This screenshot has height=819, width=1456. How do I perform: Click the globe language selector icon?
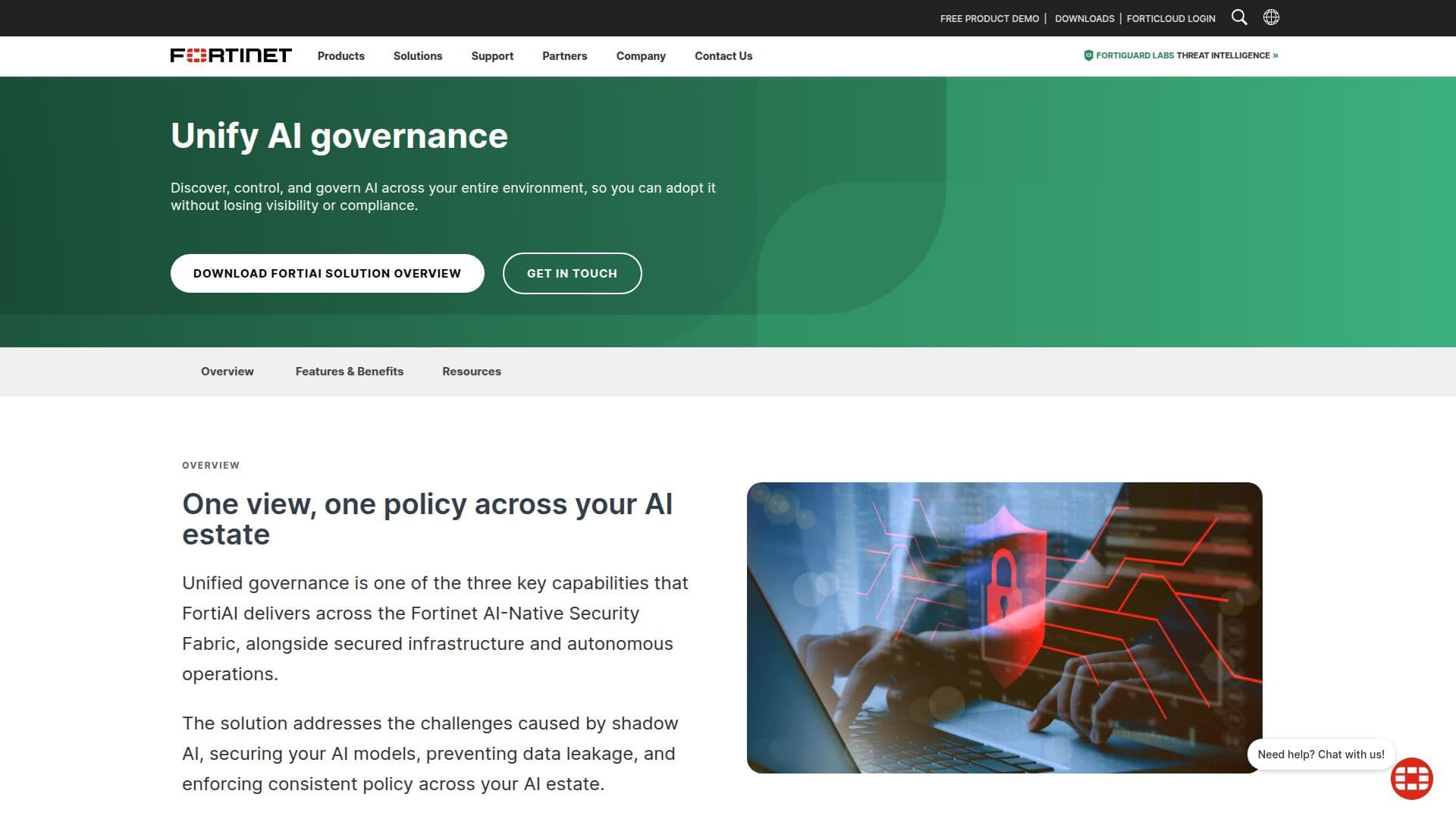(1271, 17)
